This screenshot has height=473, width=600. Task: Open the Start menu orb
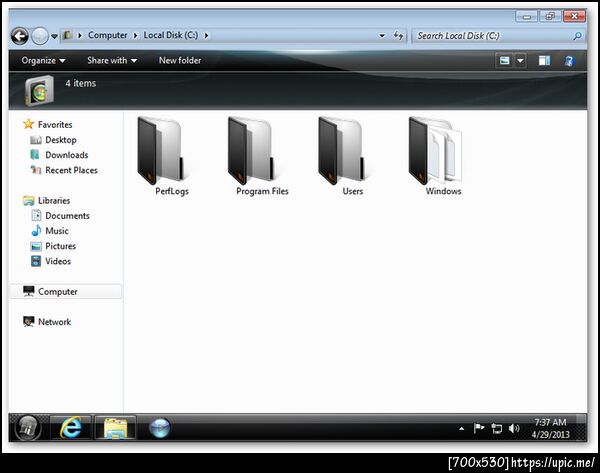pos(28,427)
